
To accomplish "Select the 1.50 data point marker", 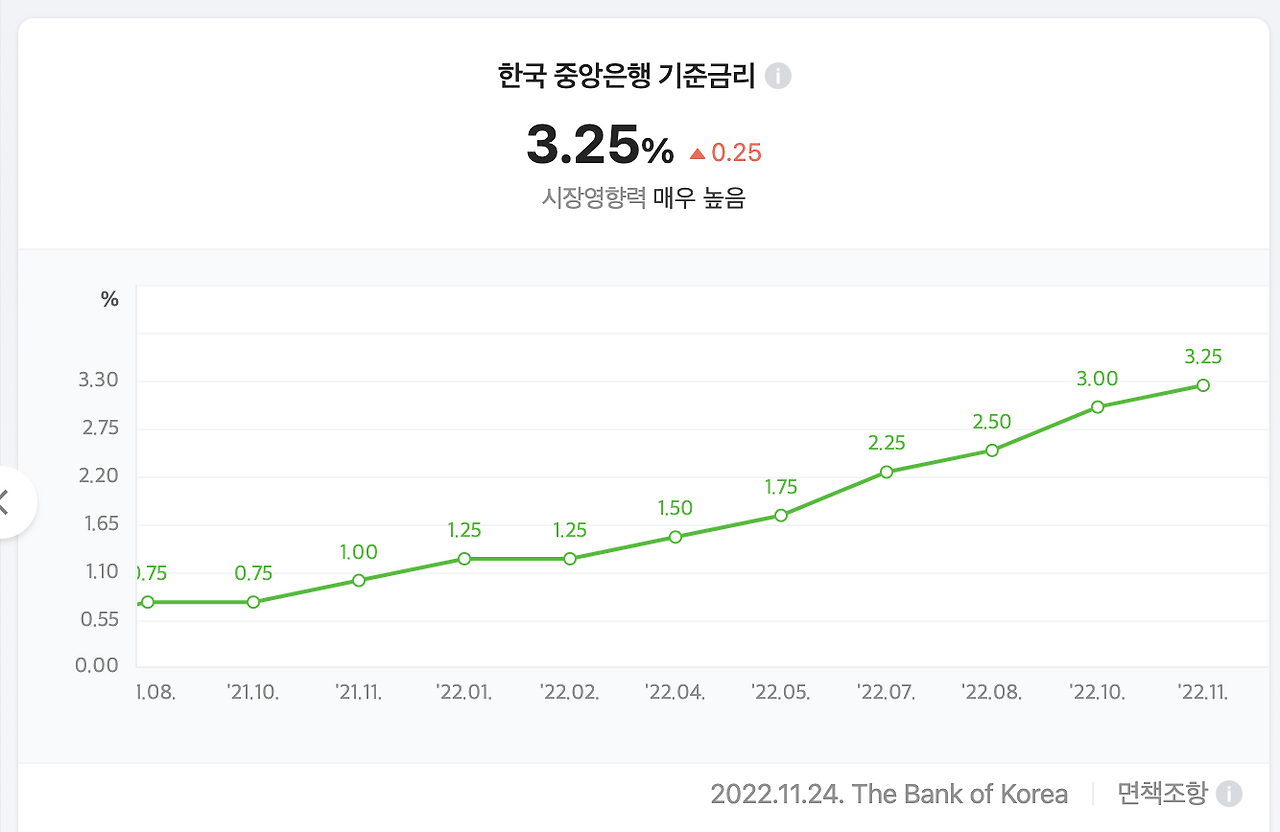I will click(675, 538).
